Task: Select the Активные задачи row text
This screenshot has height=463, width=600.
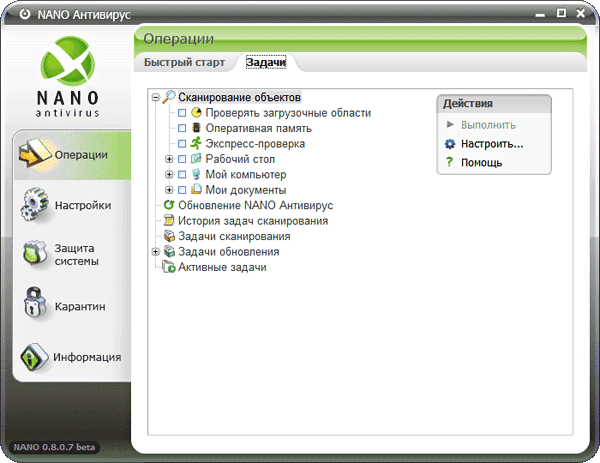Action: (222, 267)
